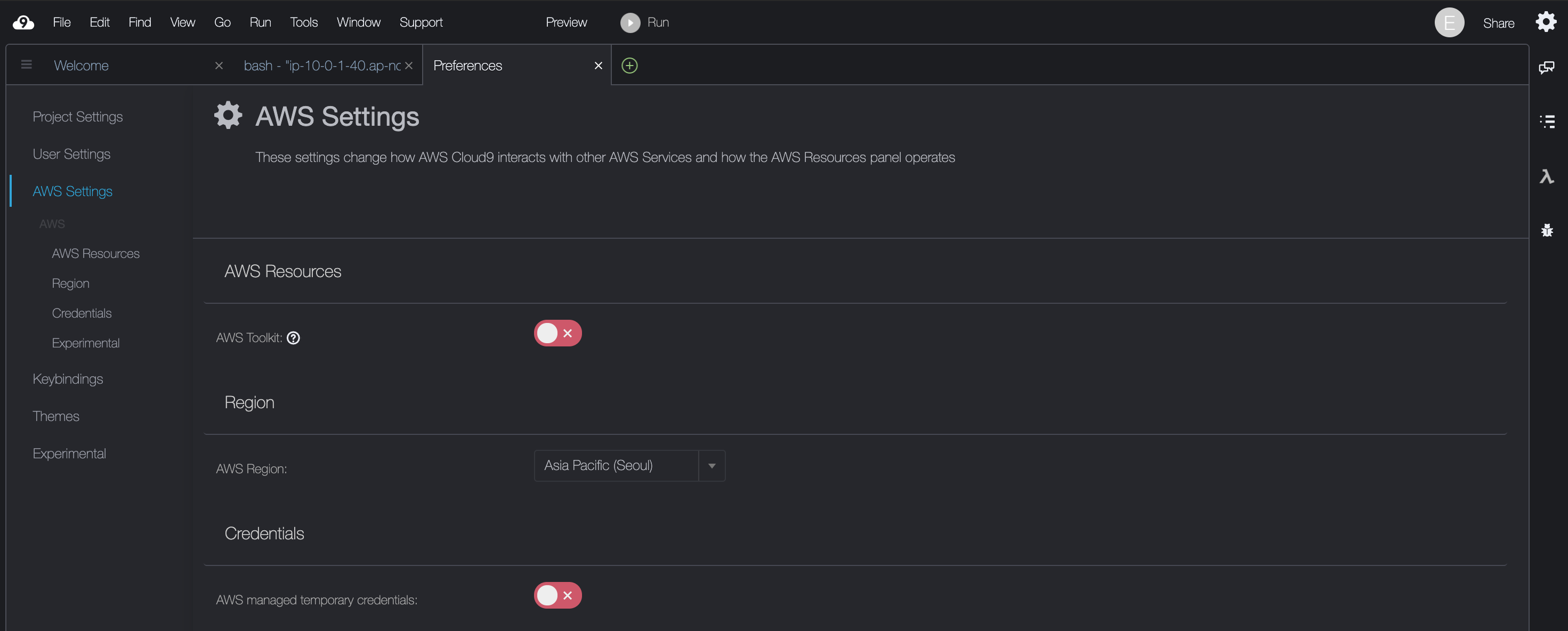Screen dimensions: 1568x631
Task: Click the Share button
Action: point(1498,23)
